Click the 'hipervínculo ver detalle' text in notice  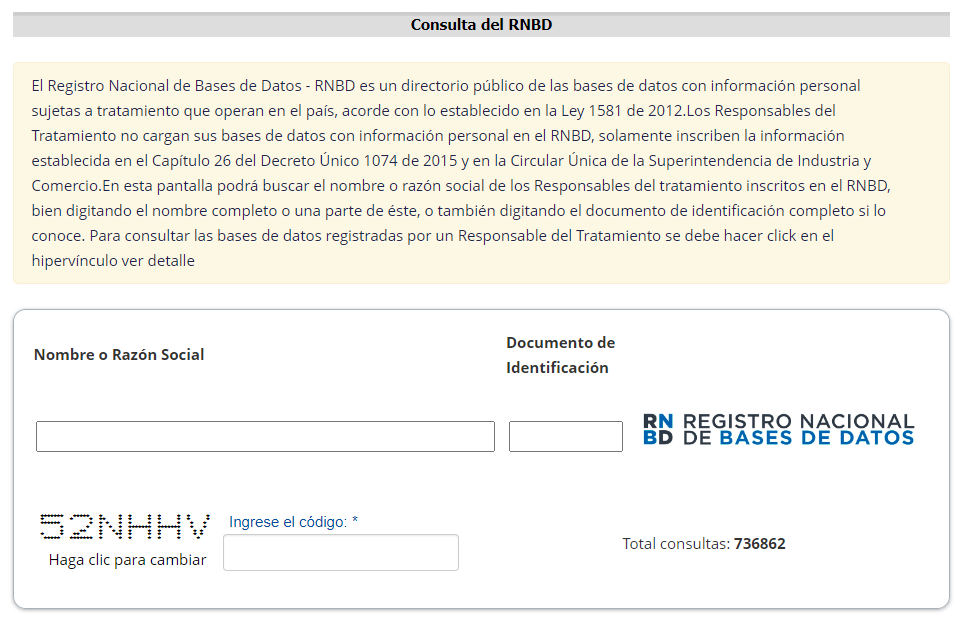click(x=113, y=261)
